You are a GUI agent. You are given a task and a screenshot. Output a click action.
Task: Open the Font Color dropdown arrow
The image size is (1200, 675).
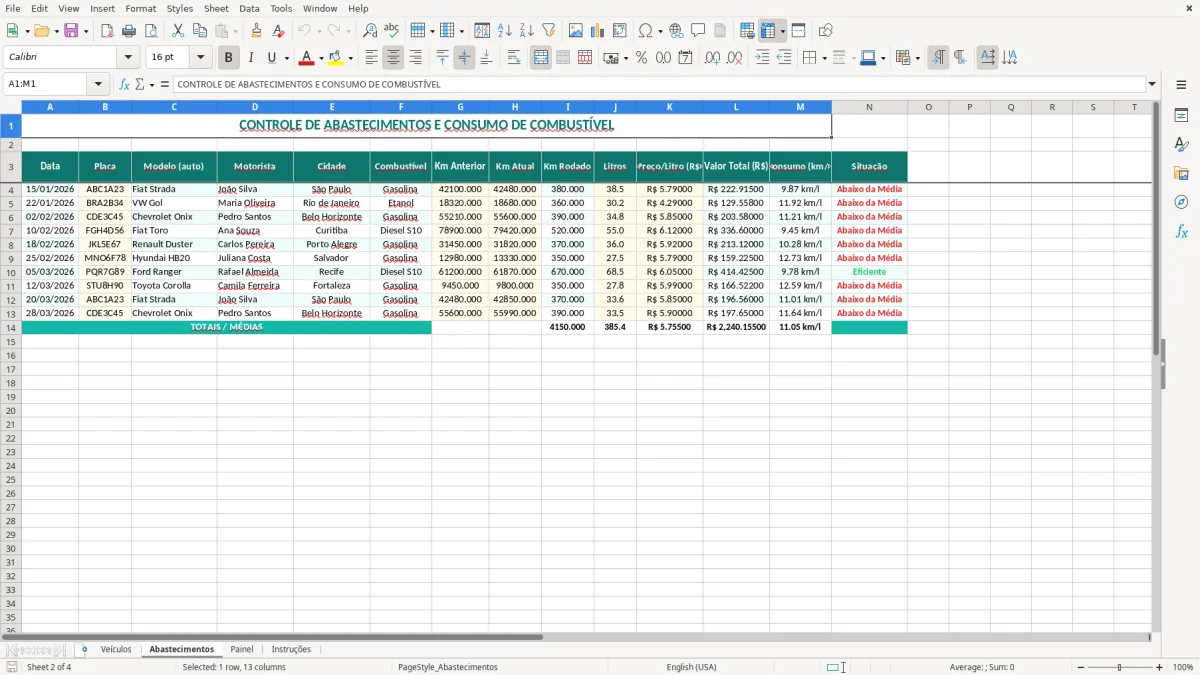coord(321,58)
